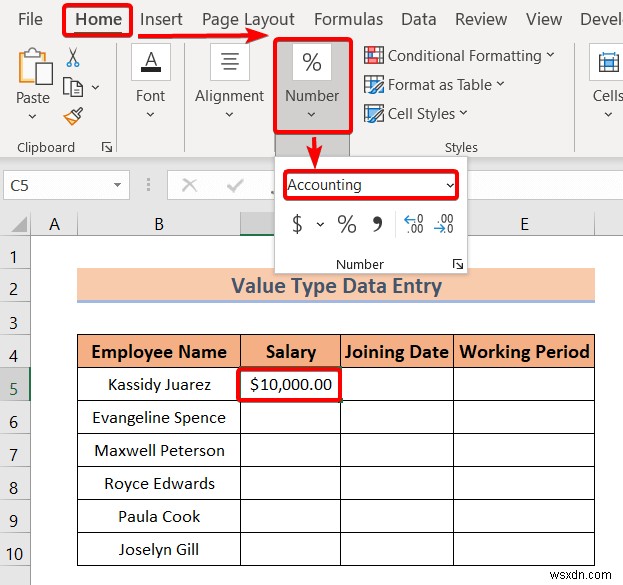
Task: Open Number format dialog launcher
Action: click(458, 264)
